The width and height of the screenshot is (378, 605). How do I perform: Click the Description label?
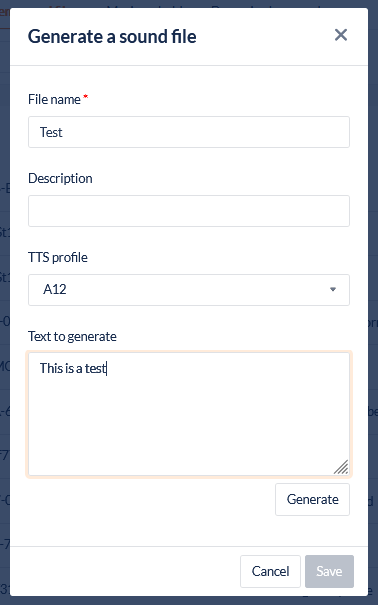(60, 179)
